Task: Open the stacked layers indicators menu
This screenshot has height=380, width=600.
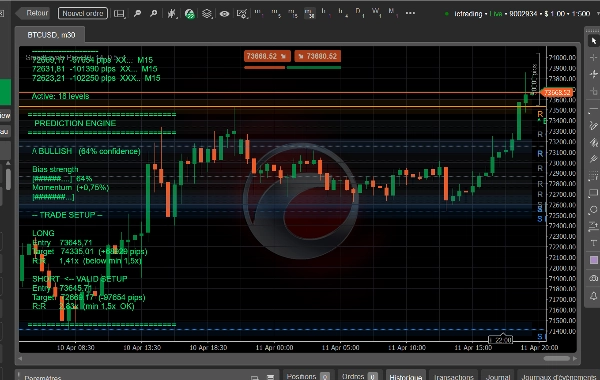Action: click(x=207, y=14)
